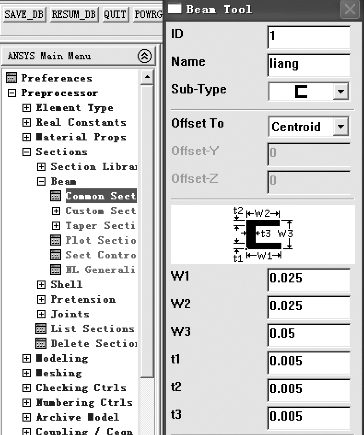Close the Beam Tool dialog
The height and width of the screenshot is (435, 364).
point(350,9)
